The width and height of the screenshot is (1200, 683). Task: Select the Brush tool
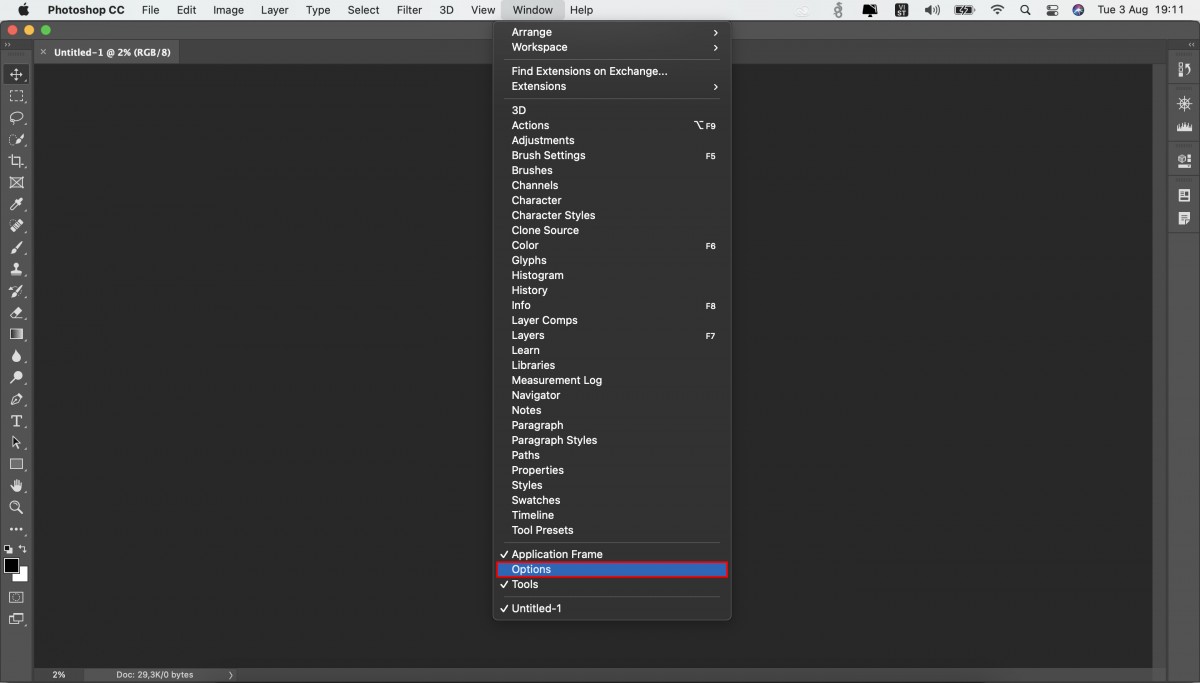16,248
